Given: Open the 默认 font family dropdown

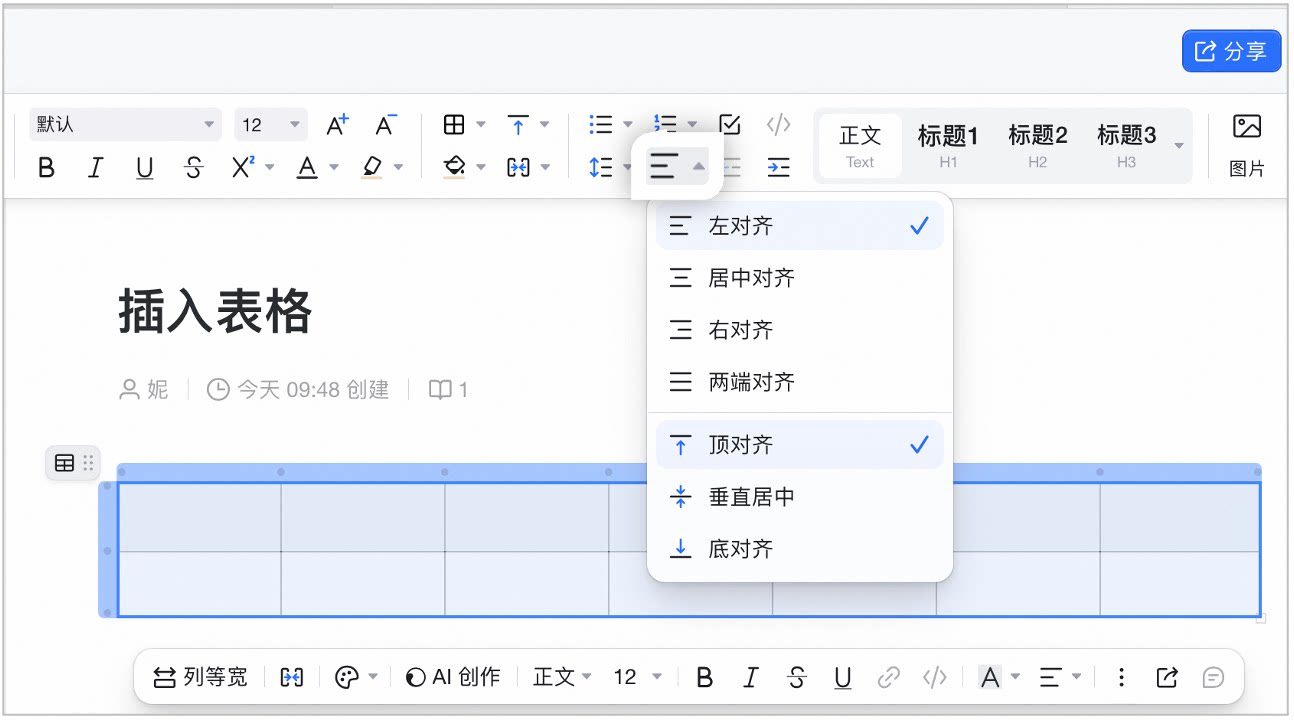Looking at the screenshot, I should (x=125, y=125).
